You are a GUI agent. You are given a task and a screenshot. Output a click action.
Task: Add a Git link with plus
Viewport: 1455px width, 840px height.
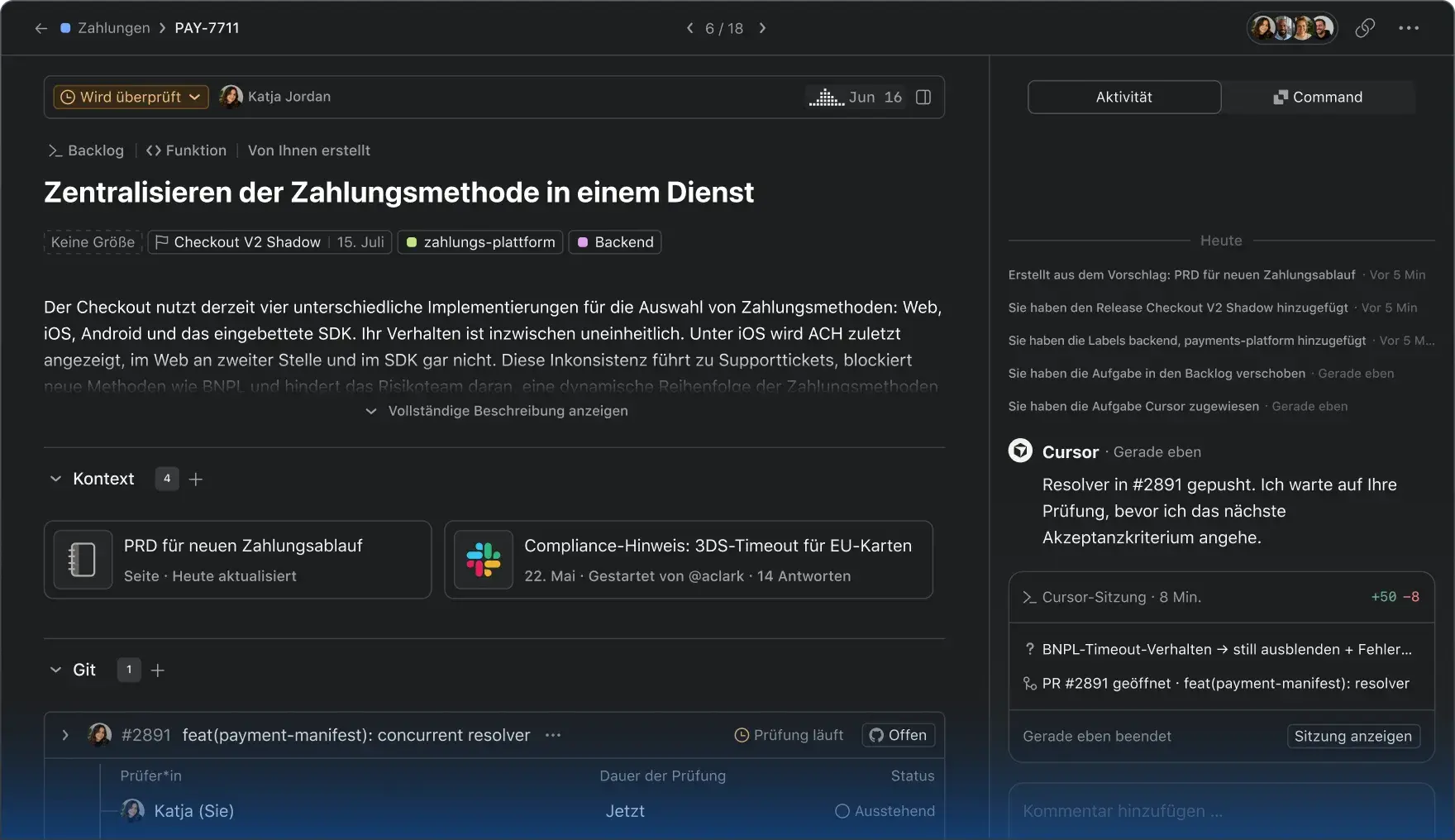click(158, 670)
